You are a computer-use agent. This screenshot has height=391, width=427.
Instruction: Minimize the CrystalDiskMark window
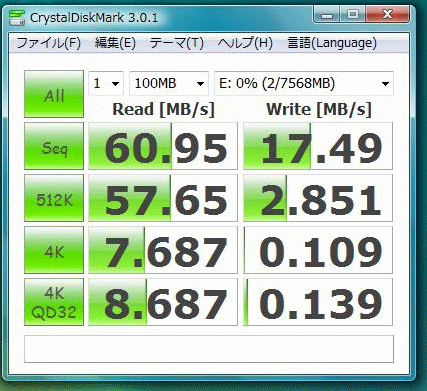327,14
